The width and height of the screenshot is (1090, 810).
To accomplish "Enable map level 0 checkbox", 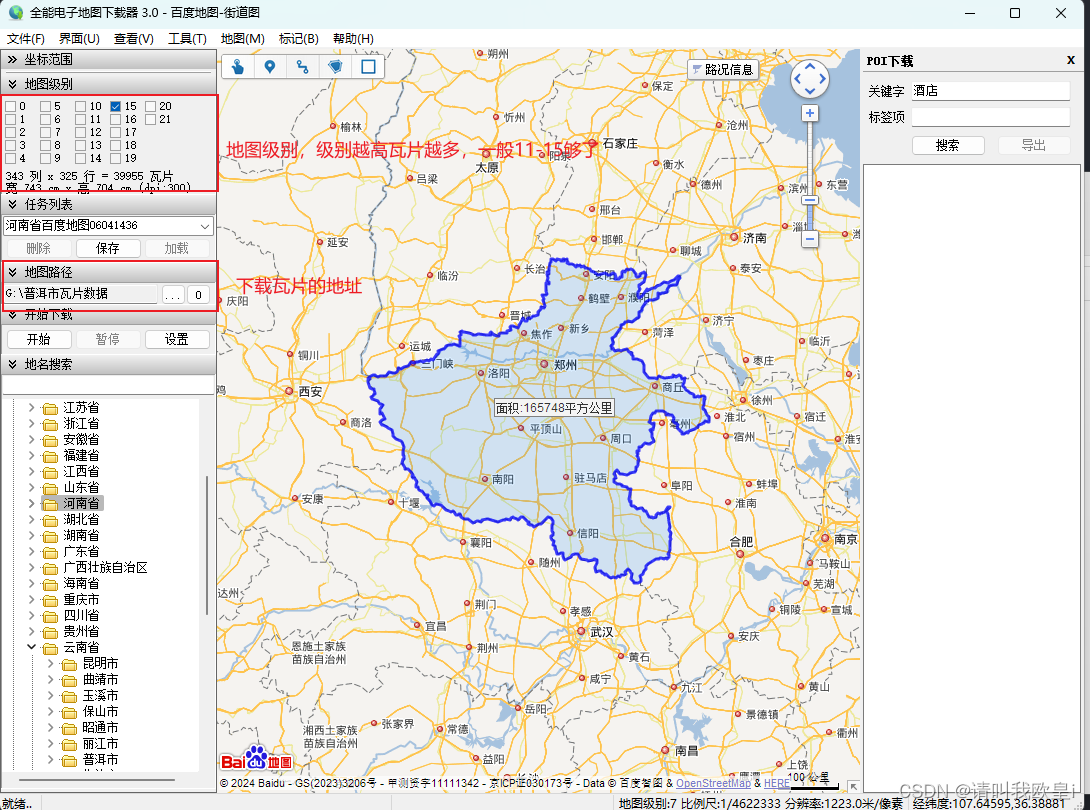I will (x=10, y=106).
